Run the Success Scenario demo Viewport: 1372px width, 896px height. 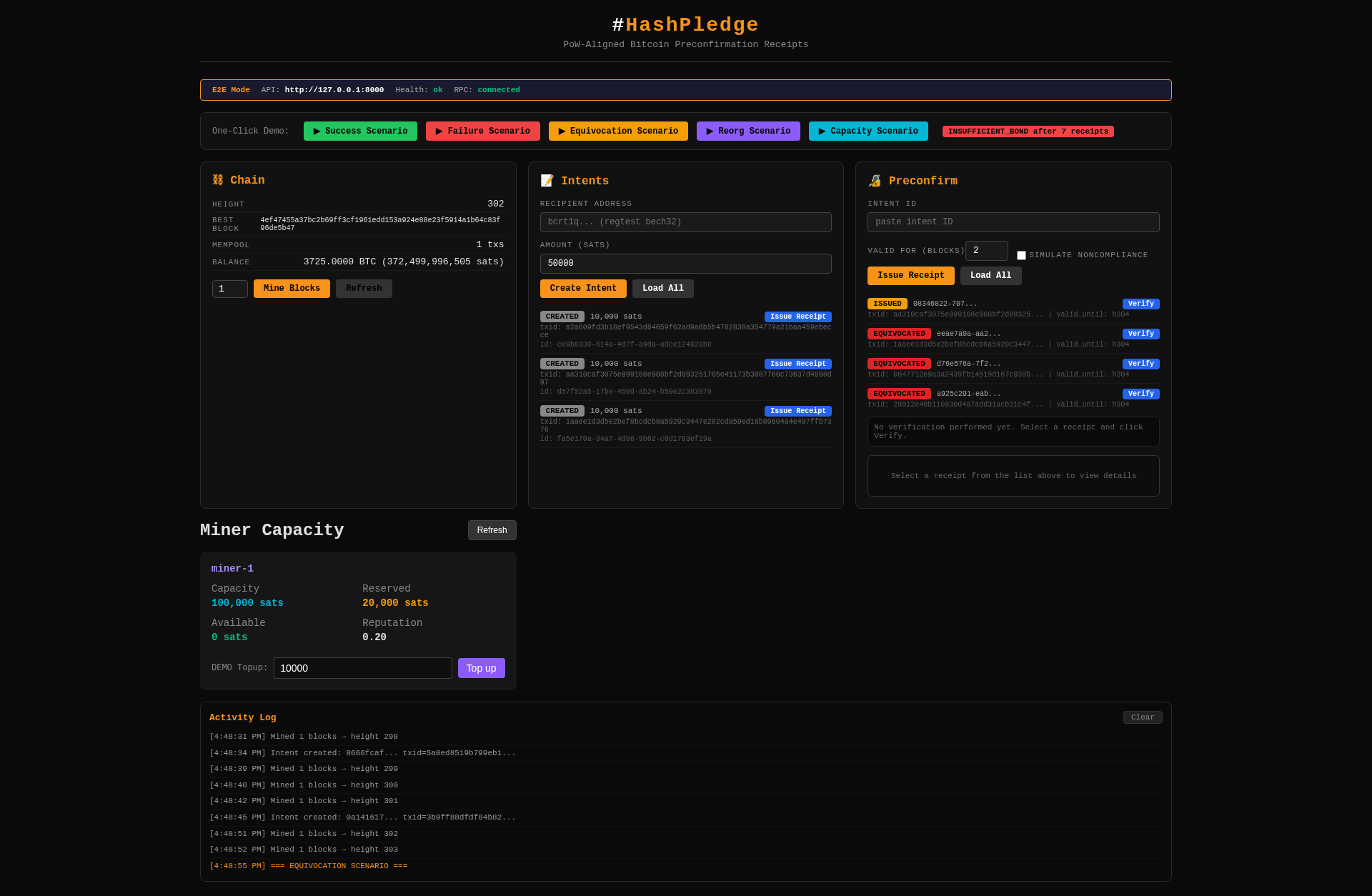[360, 131]
